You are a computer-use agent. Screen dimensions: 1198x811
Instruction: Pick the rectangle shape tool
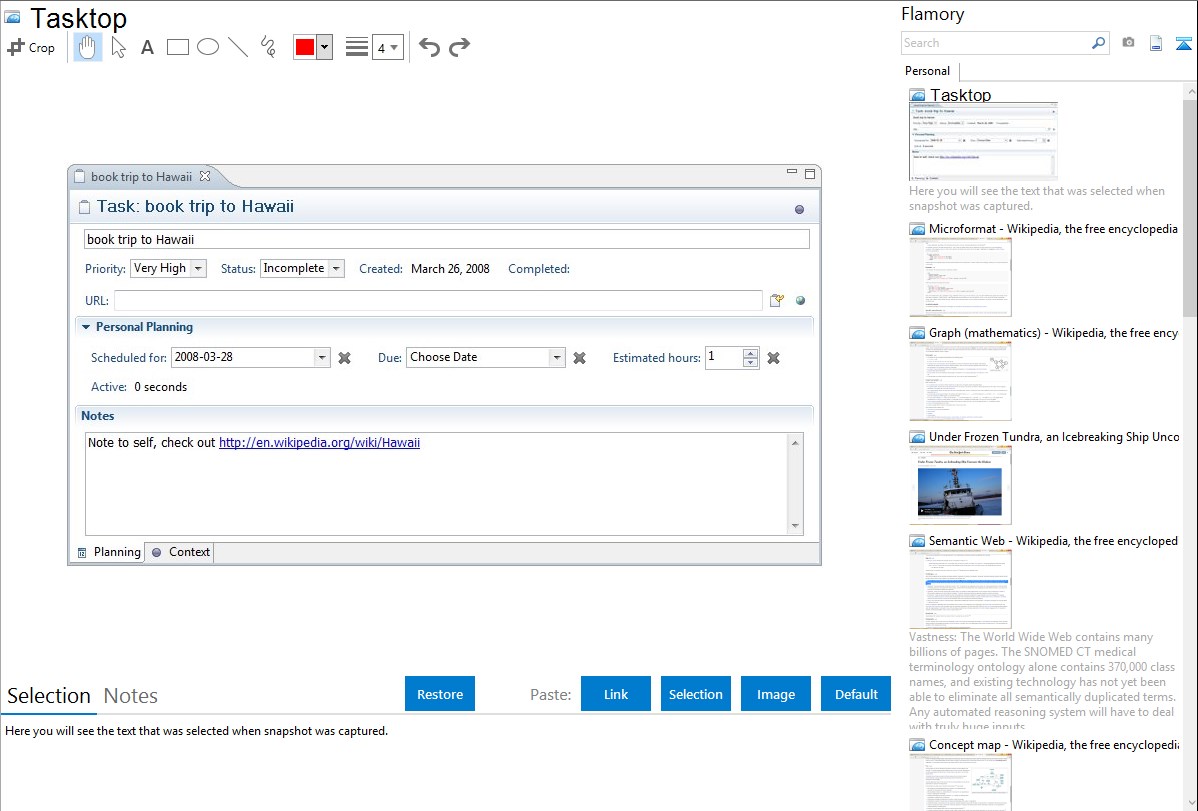coord(178,47)
